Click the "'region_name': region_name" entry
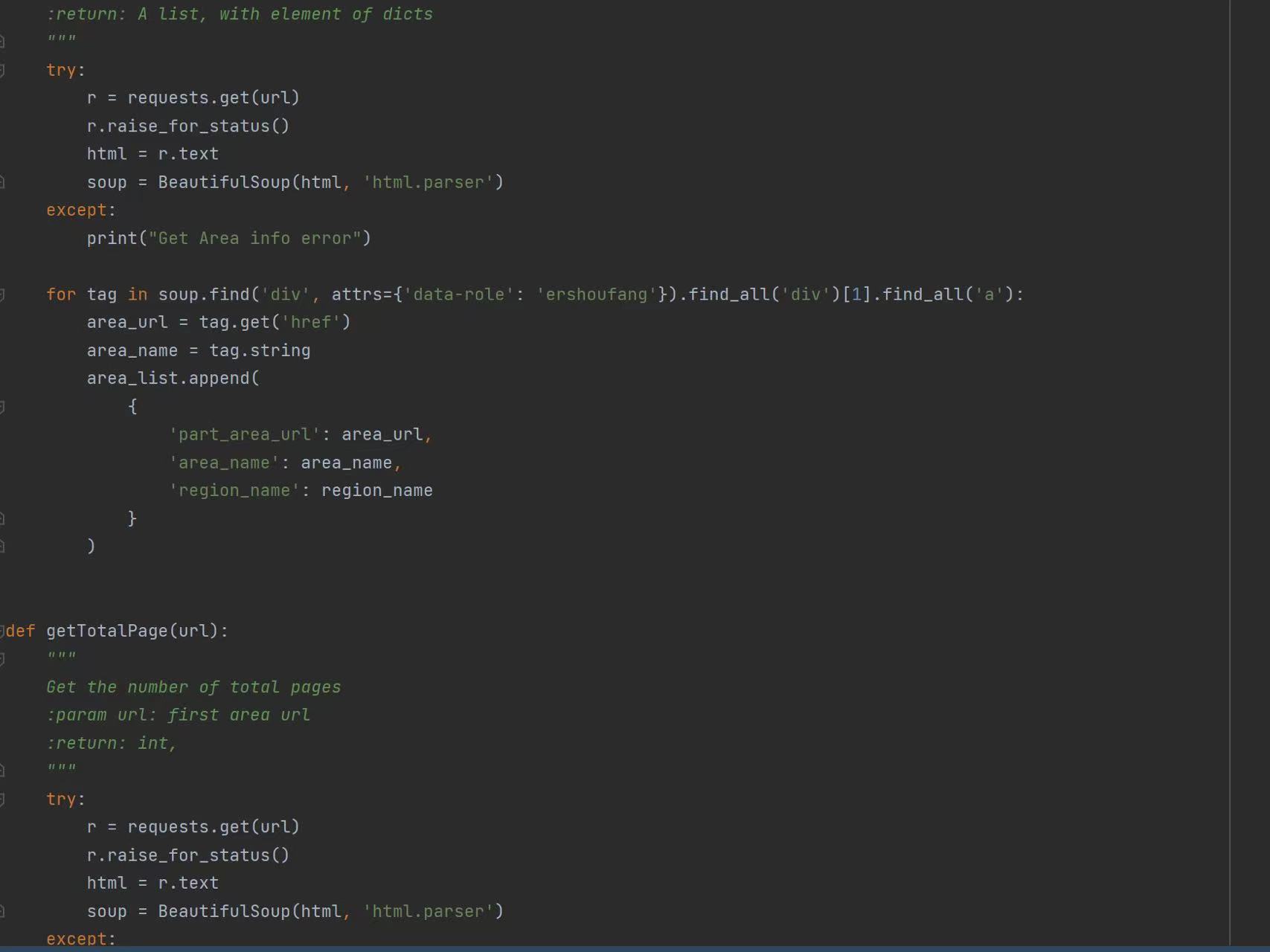The width and height of the screenshot is (1270, 952). (x=300, y=490)
